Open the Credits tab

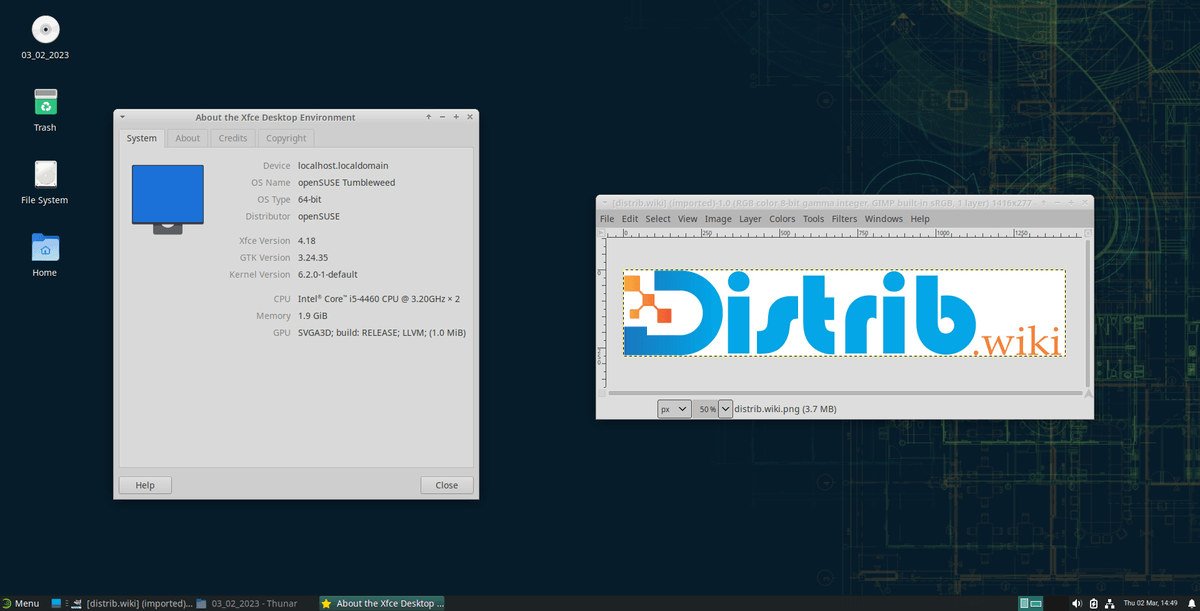coord(233,138)
